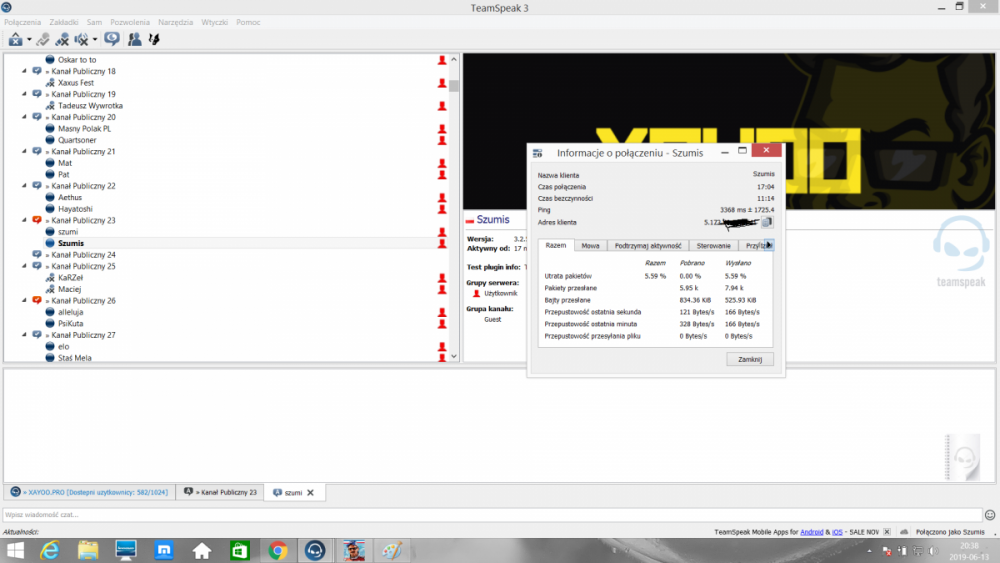Select user Masny Polak PL

pyautogui.click(x=84, y=129)
